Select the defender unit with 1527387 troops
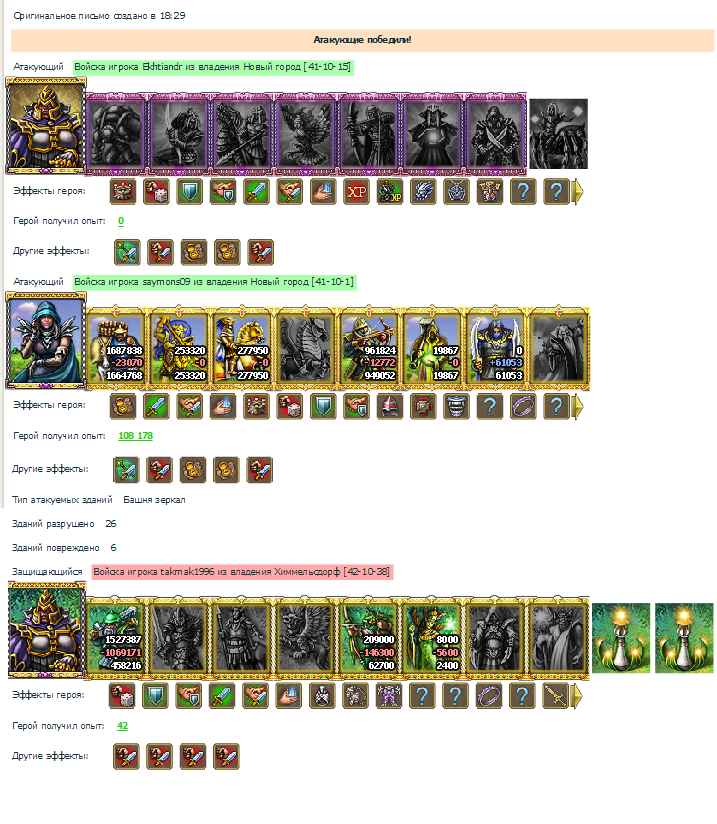The height and width of the screenshot is (824, 717). click(115, 638)
